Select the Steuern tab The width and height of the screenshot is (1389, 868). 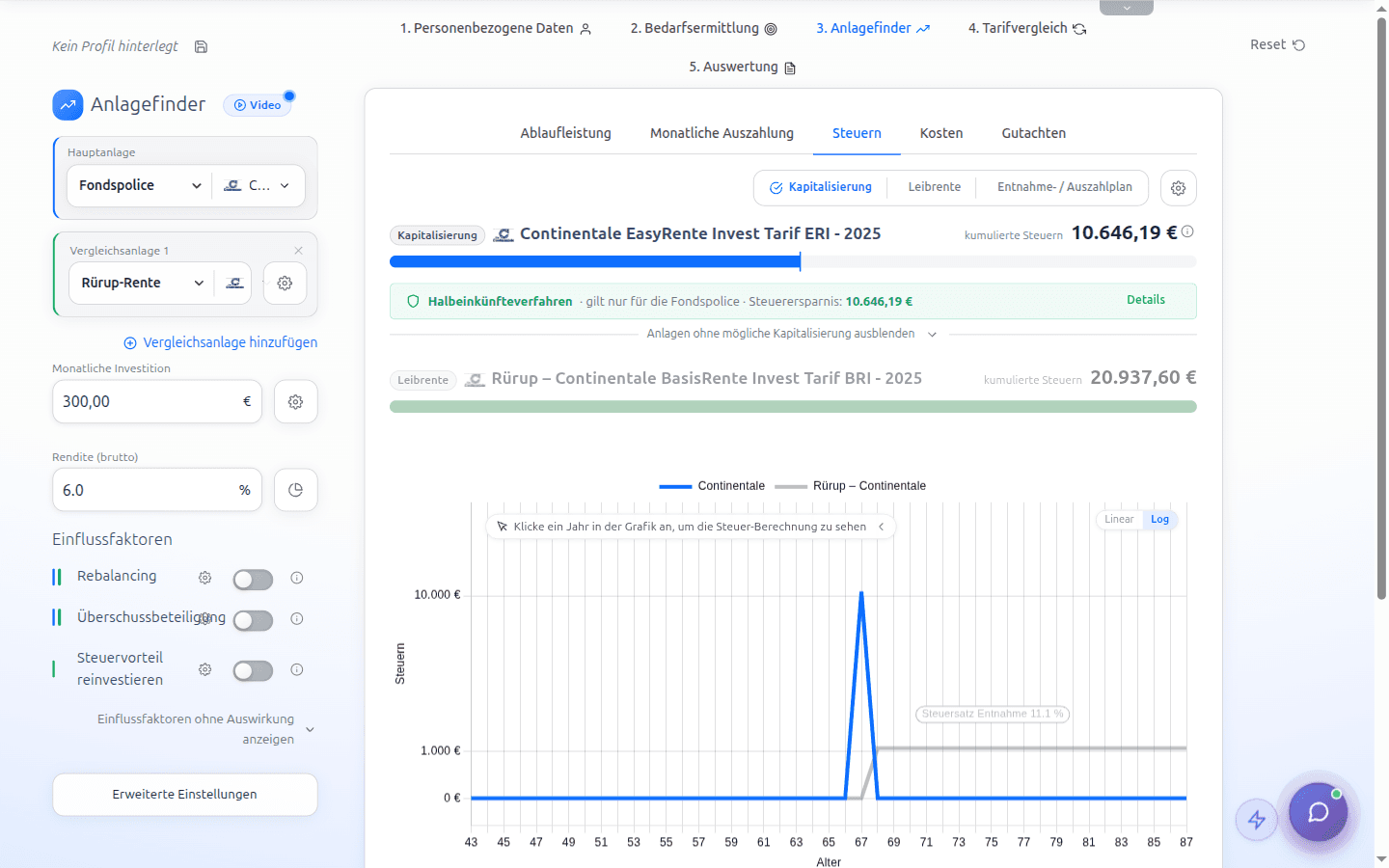click(x=857, y=133)
